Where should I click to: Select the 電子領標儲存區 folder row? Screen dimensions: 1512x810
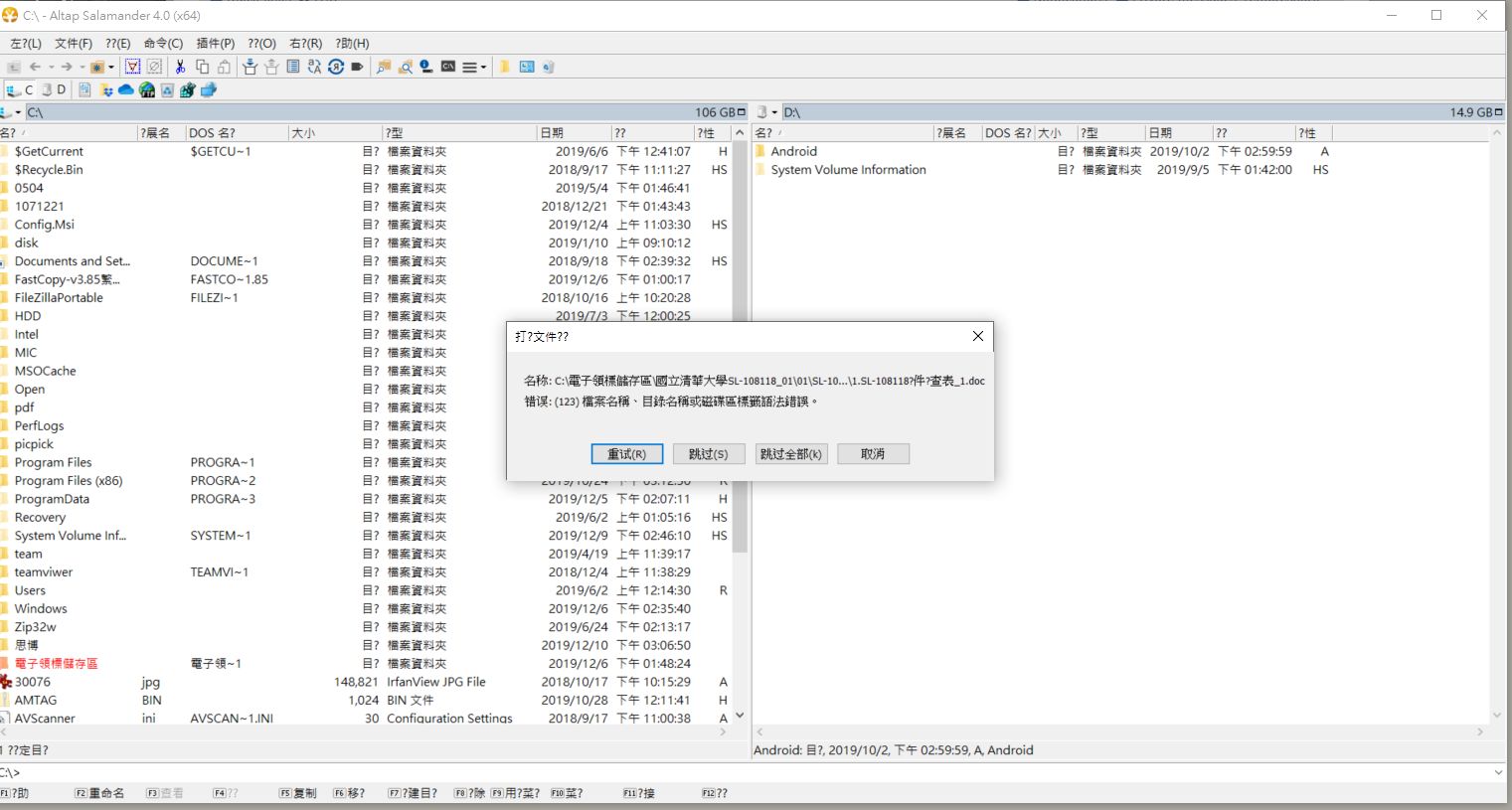366,663
